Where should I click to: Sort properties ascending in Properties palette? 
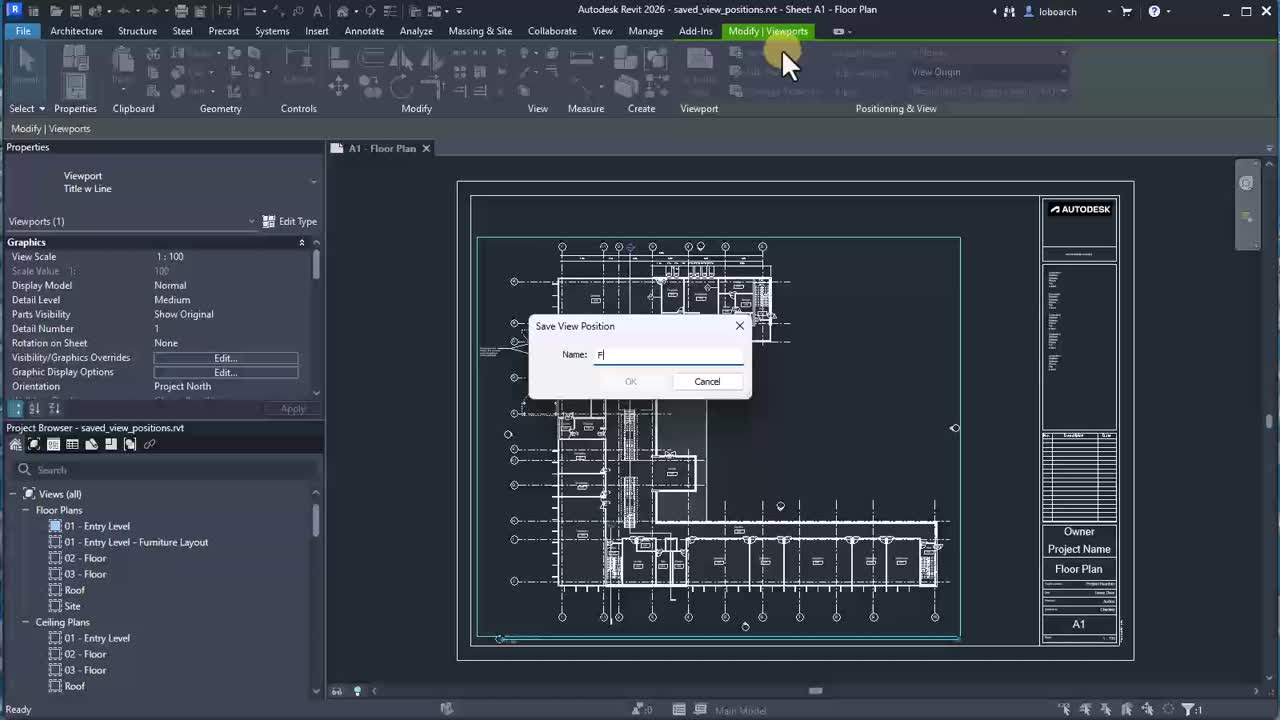34,408
